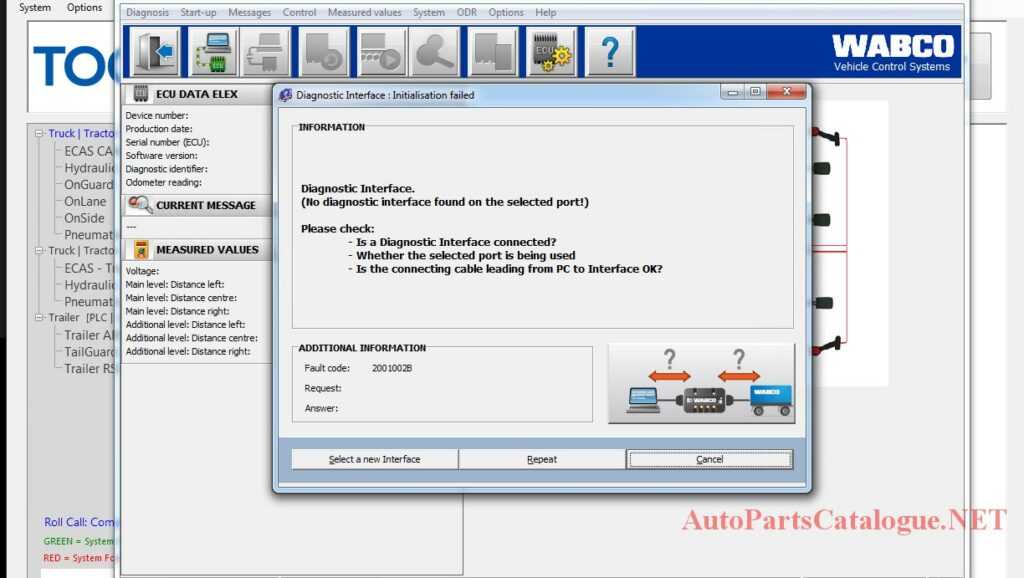Viewport: 1024px width, 578px height.
Task: Collapse the first Truck | Tractor tree node
Action: tap(40, 133)
